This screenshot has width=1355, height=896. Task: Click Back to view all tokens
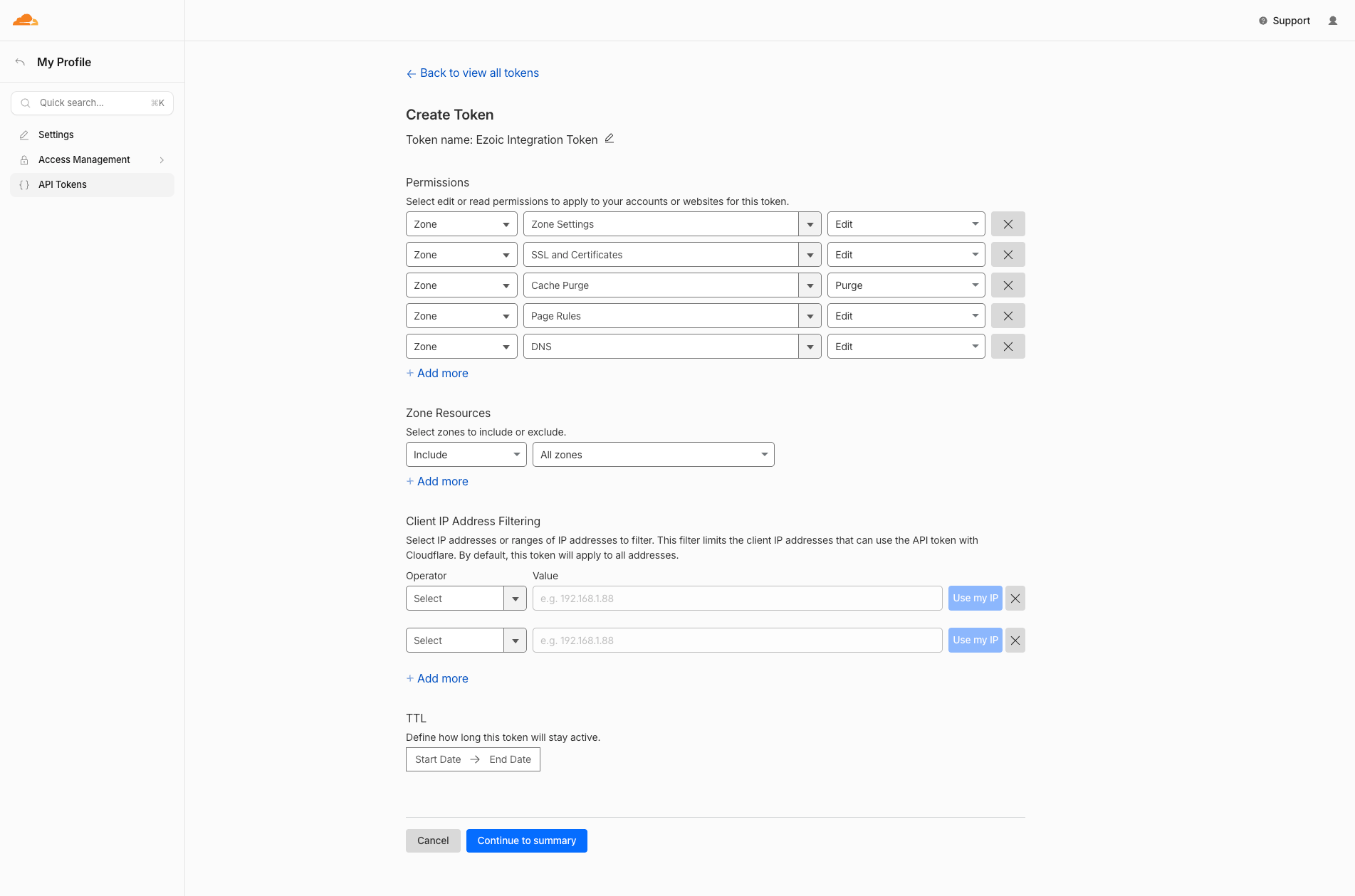click(473, 73)
